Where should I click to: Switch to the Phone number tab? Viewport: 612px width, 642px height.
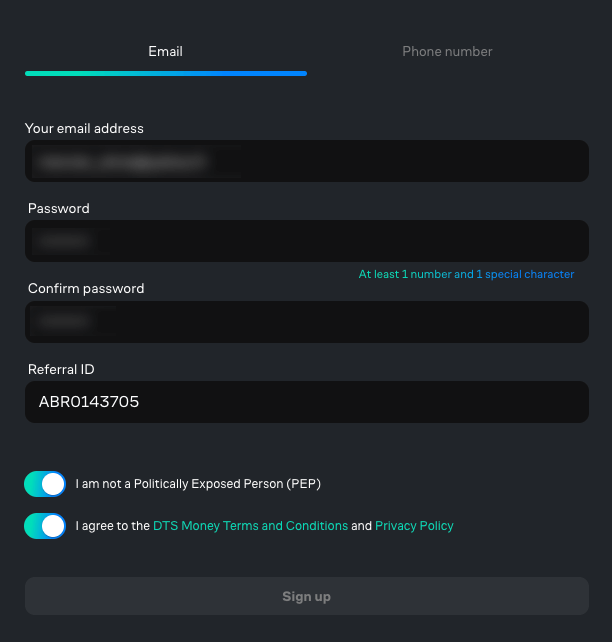click(x=447, y=51)
